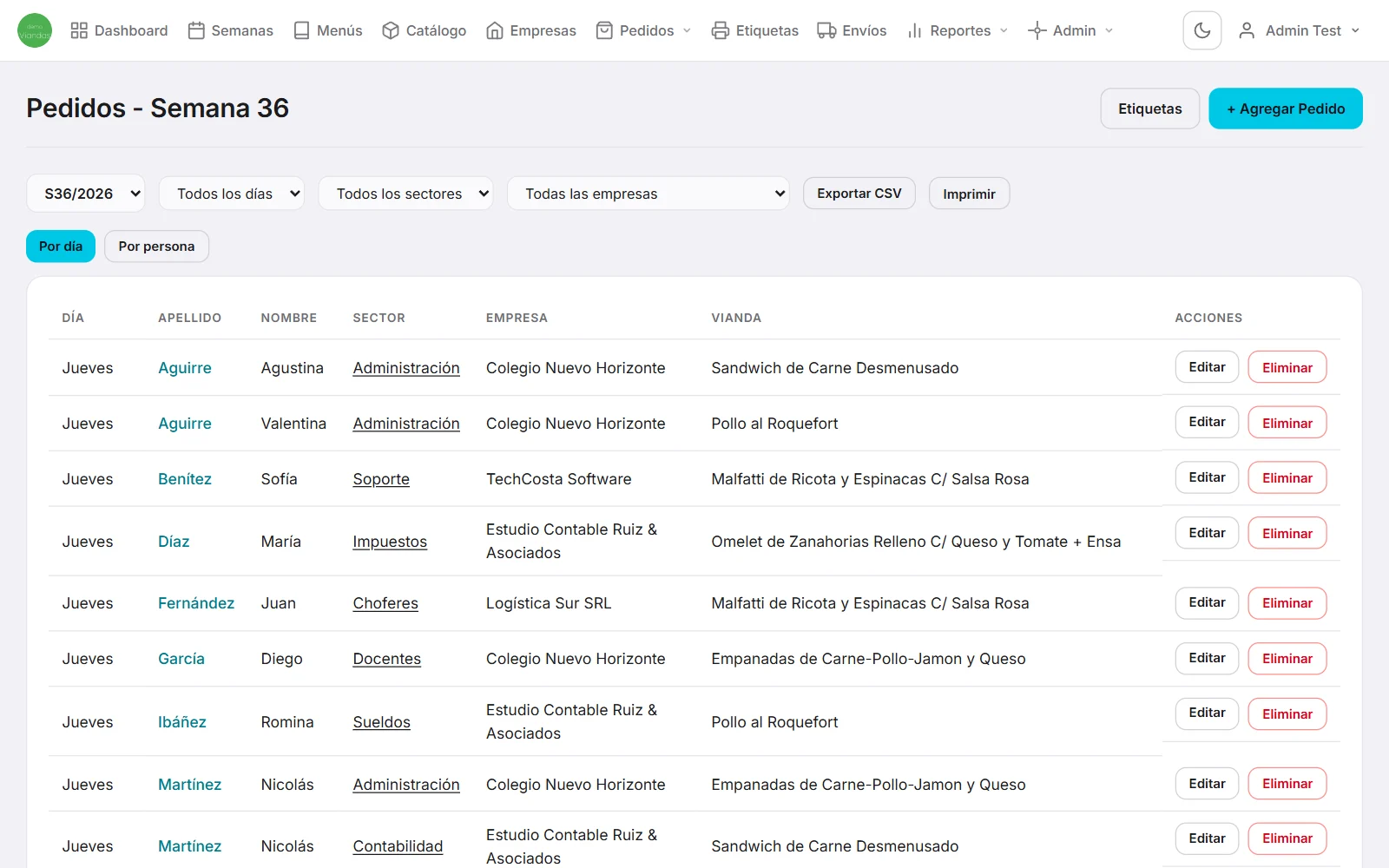The image size is (1389, 868).
Task: Open the Empresas nav item
Action: click(531, 30)
